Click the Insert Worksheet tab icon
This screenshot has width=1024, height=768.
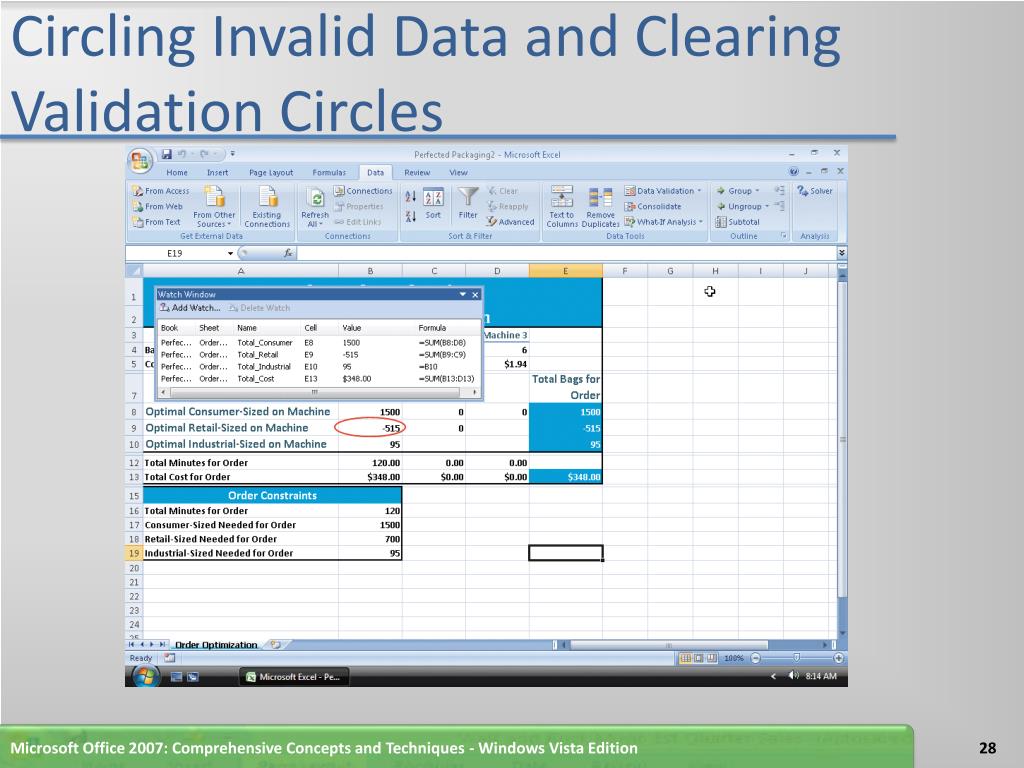tap(276, 645)
